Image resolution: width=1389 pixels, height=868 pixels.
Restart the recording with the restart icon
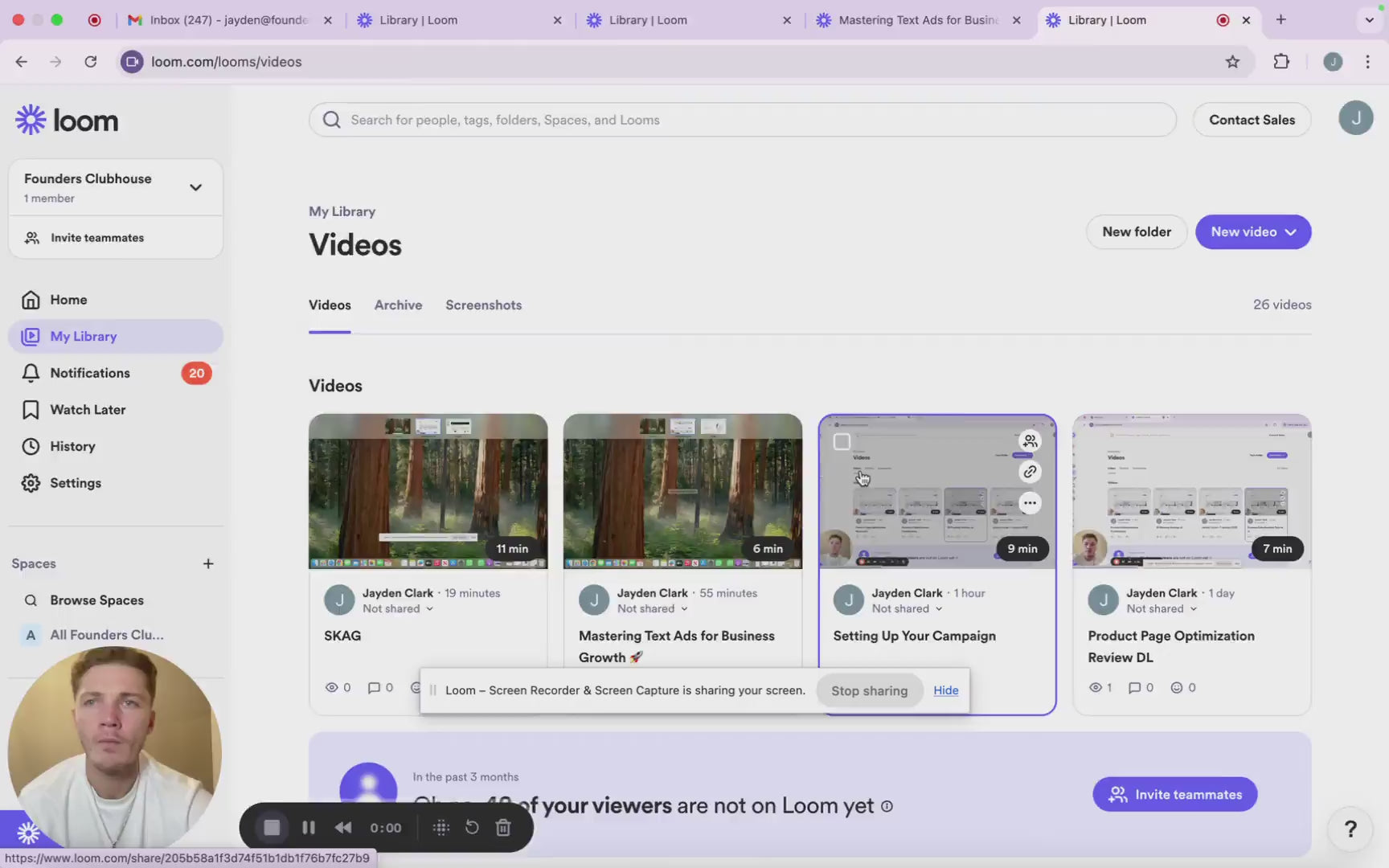tap(472, 828)
